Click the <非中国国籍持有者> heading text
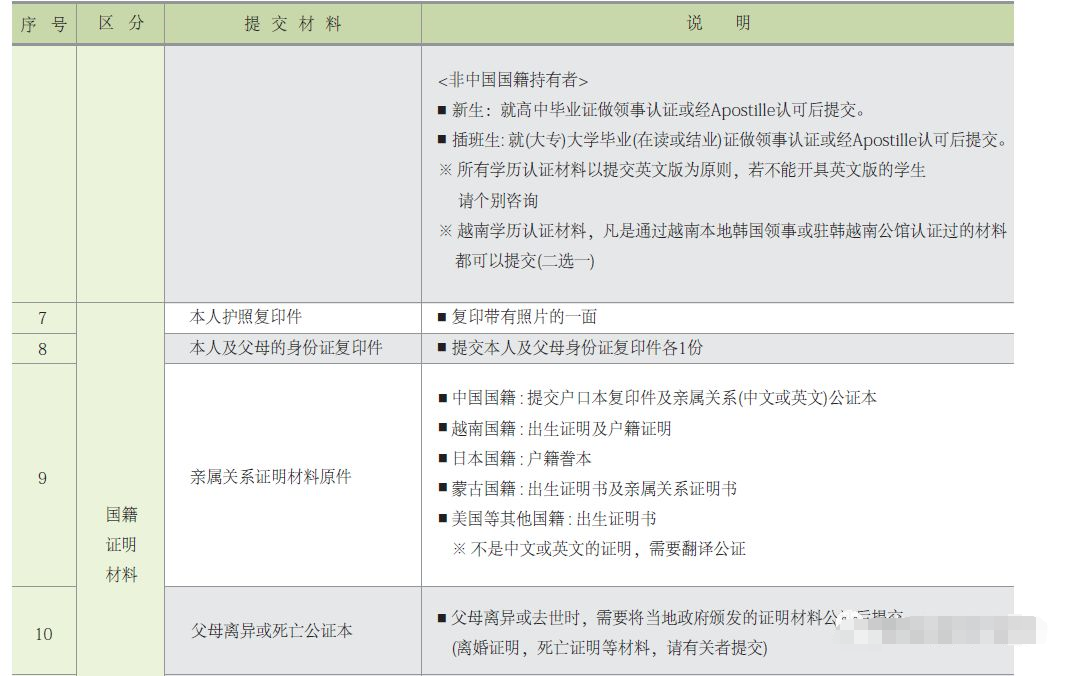Image resolution: width=1073 pixels, height=676 pixels. point(513,81)
